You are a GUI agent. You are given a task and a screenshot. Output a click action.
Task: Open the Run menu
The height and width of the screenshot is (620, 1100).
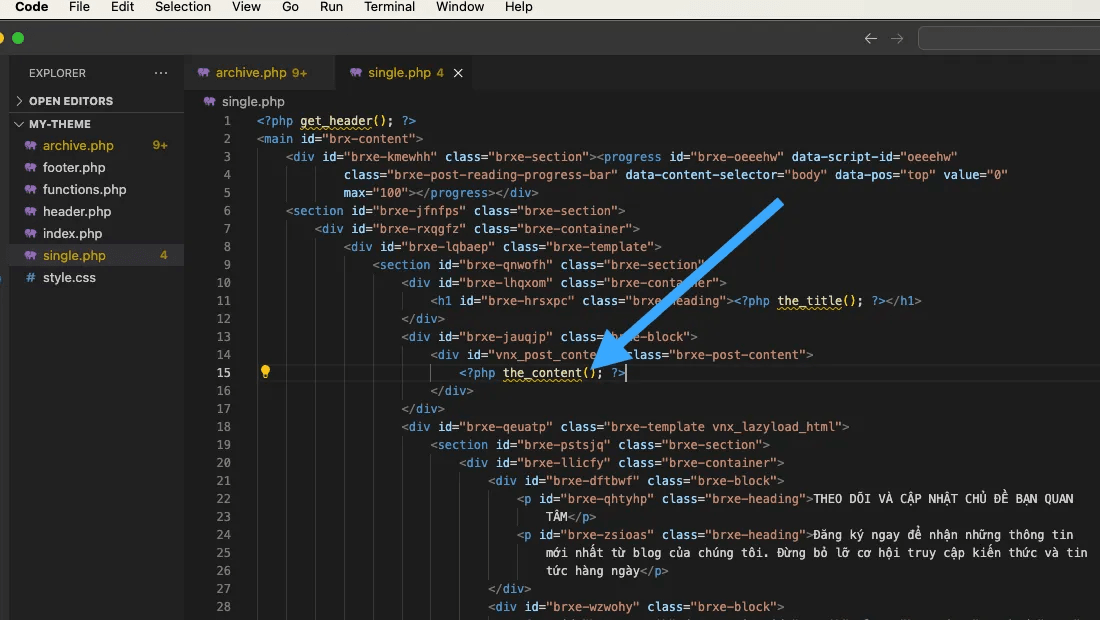(x=331, y=7)
